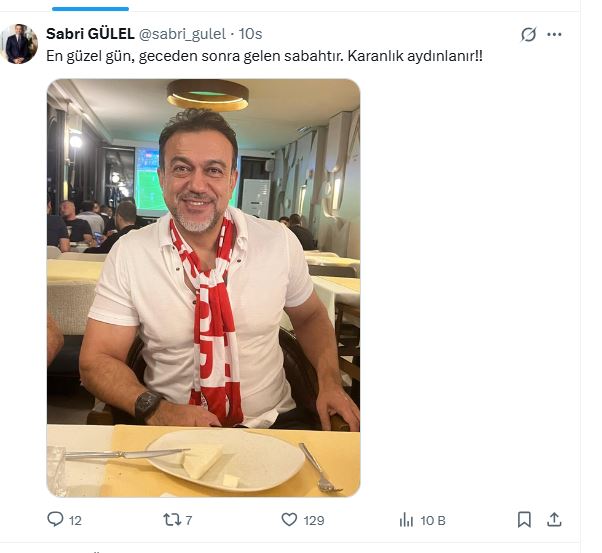This screenshot has height=553, width=602.
Task: Open the three-dot more options menu
Action: [x=555, y=34]
